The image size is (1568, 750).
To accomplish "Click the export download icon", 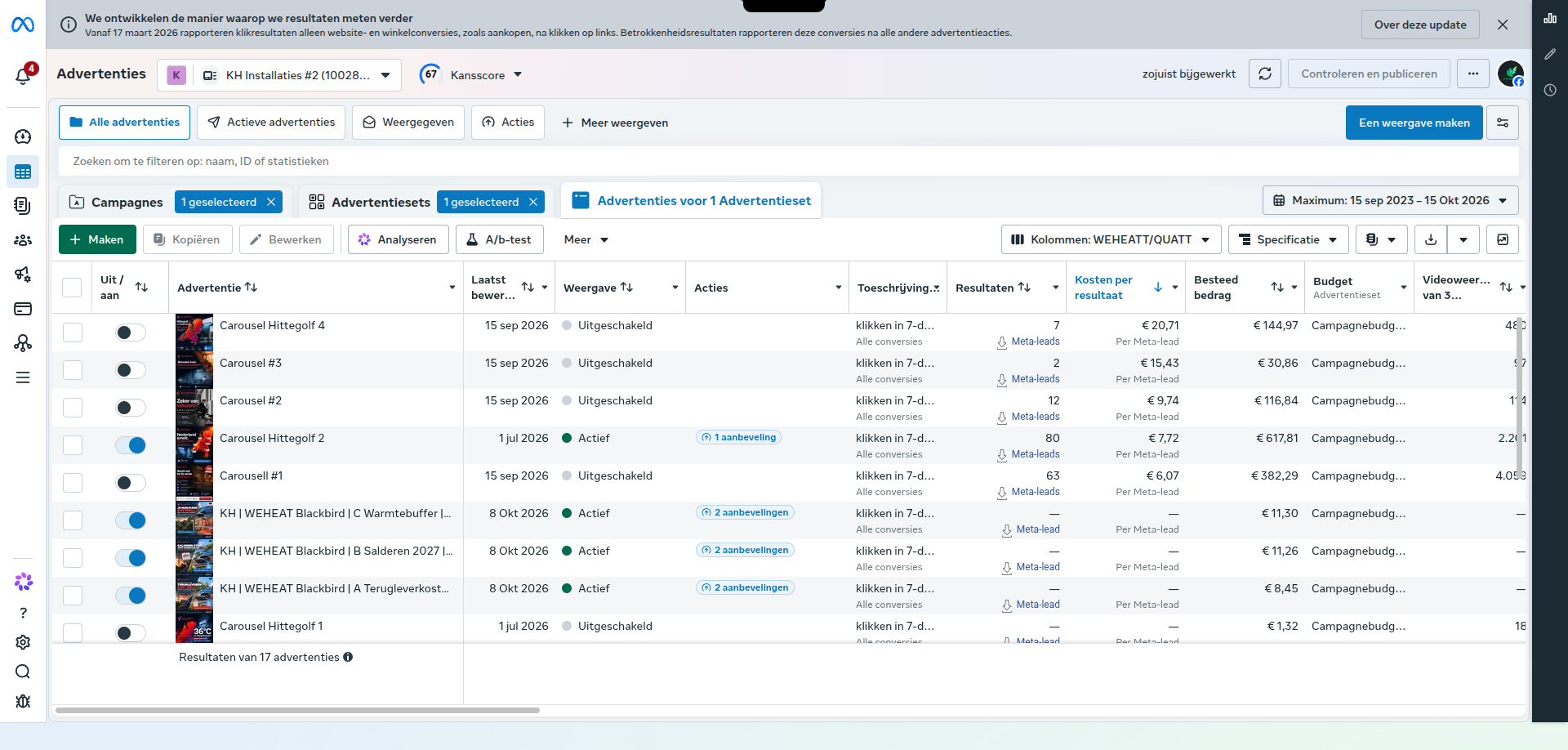I will pos(1431,239).
